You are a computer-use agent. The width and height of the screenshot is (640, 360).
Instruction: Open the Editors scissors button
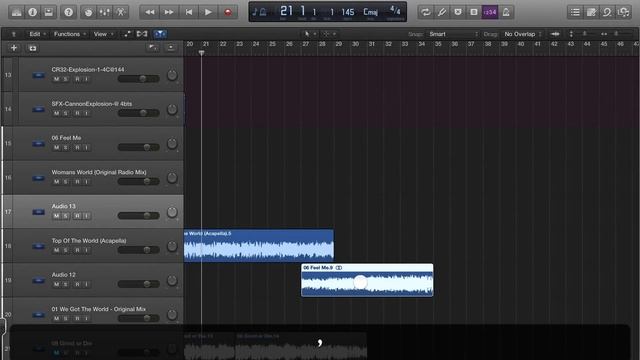pyautogui.click(x=121, y=12)
